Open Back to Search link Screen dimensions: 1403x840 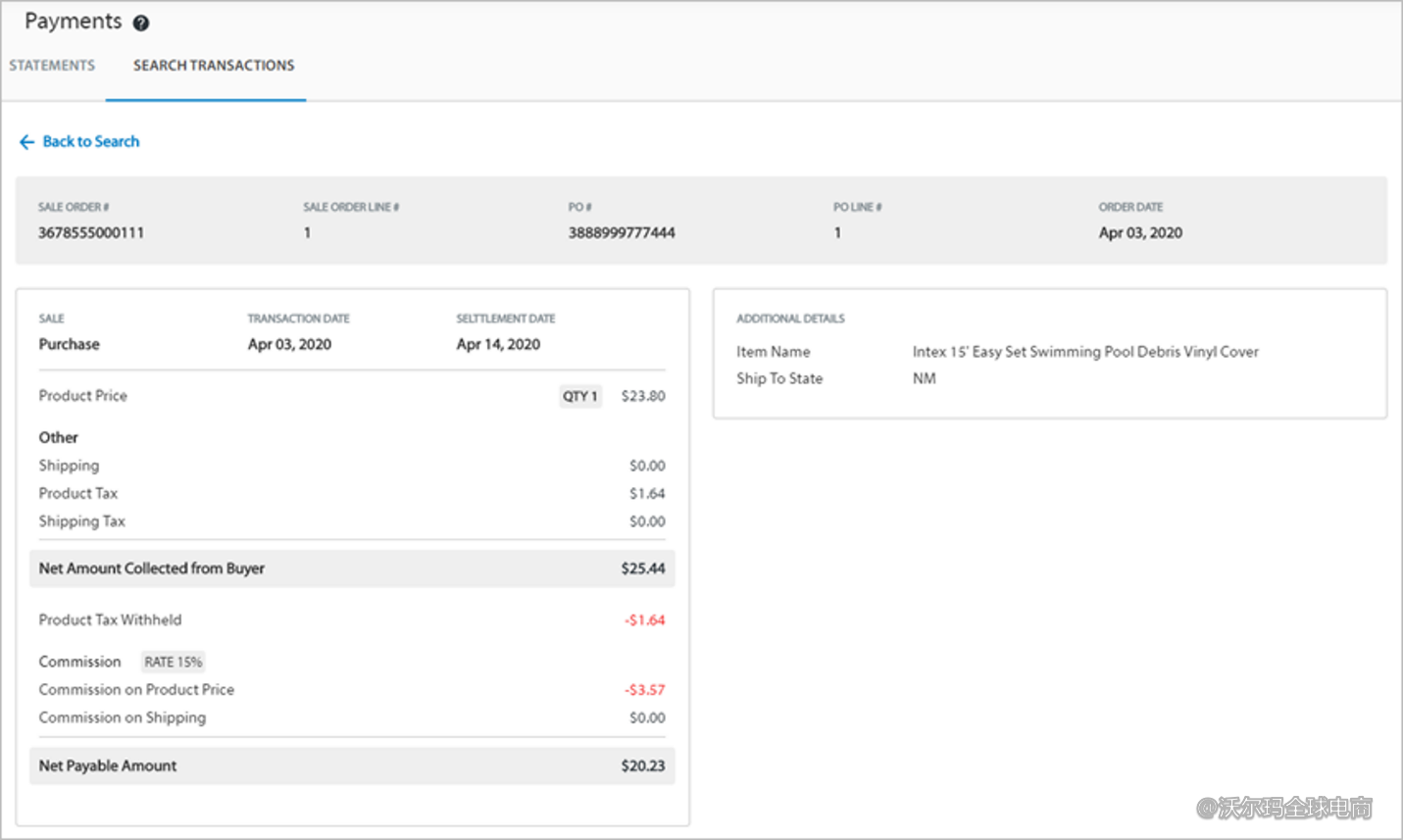point(90,141)
